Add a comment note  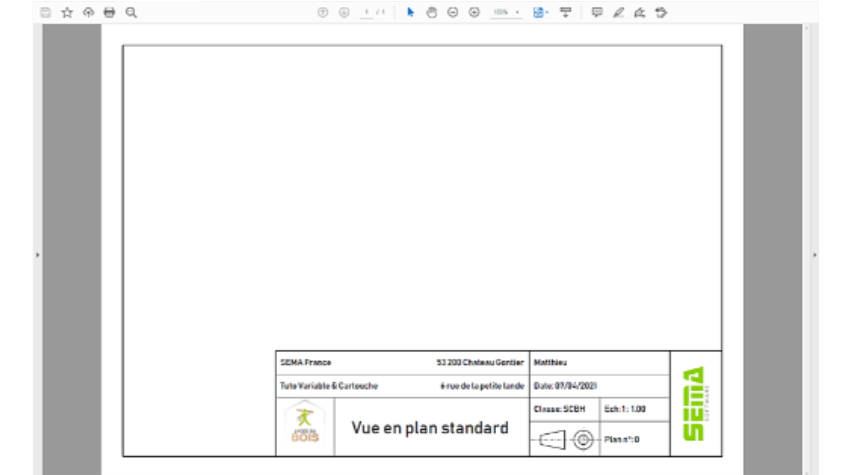point(597,12)
